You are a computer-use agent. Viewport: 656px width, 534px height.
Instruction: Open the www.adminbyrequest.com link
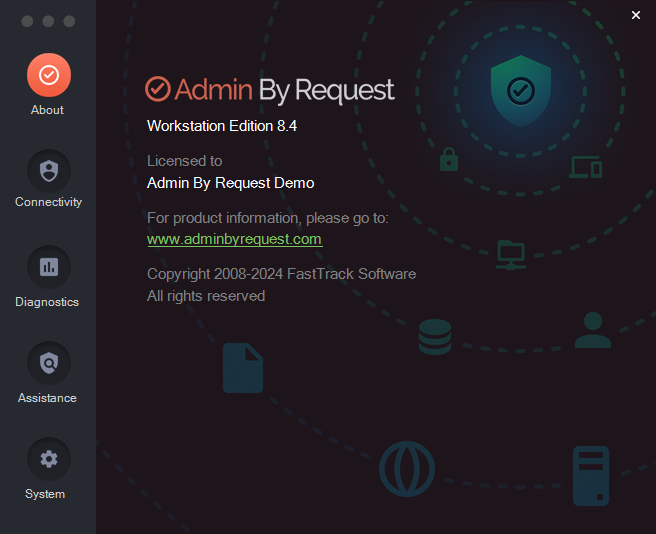tap(235, 239)
